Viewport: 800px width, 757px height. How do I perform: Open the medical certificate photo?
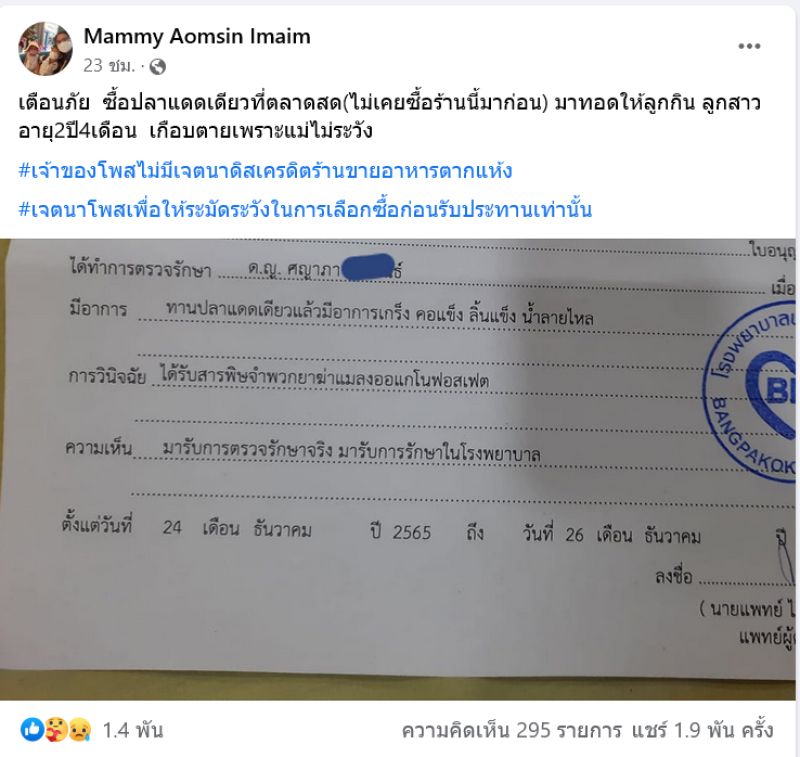[x=398, y=469]
